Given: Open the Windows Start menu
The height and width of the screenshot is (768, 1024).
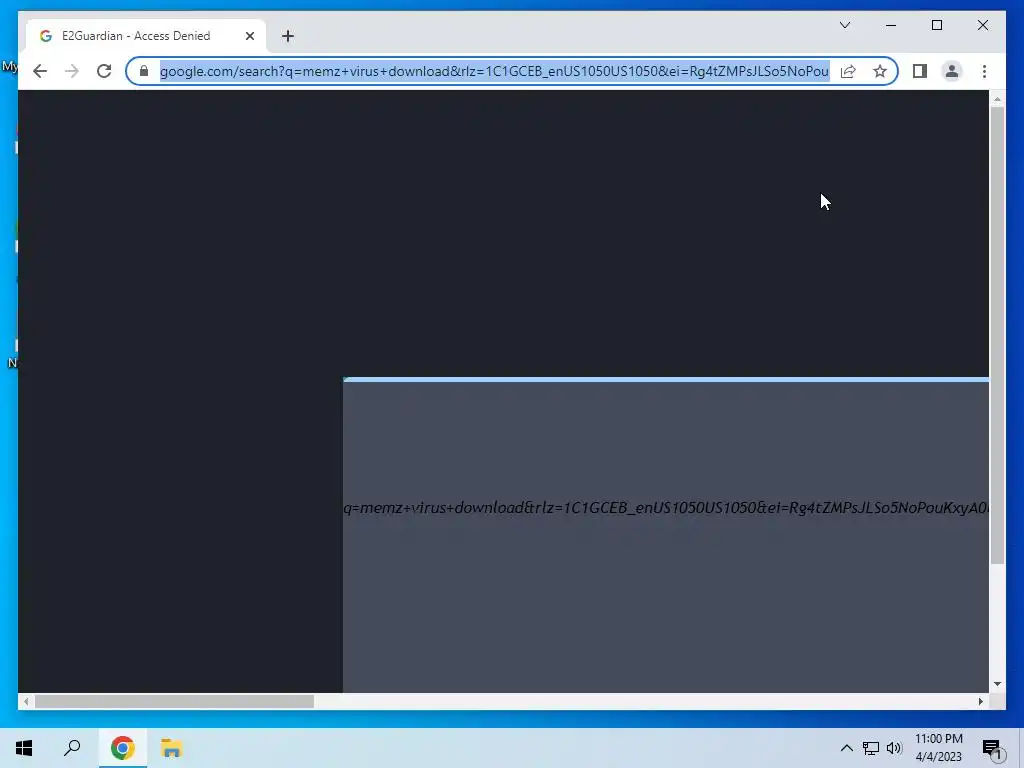Looking at the screenshot, I should (x=24, y=748).
